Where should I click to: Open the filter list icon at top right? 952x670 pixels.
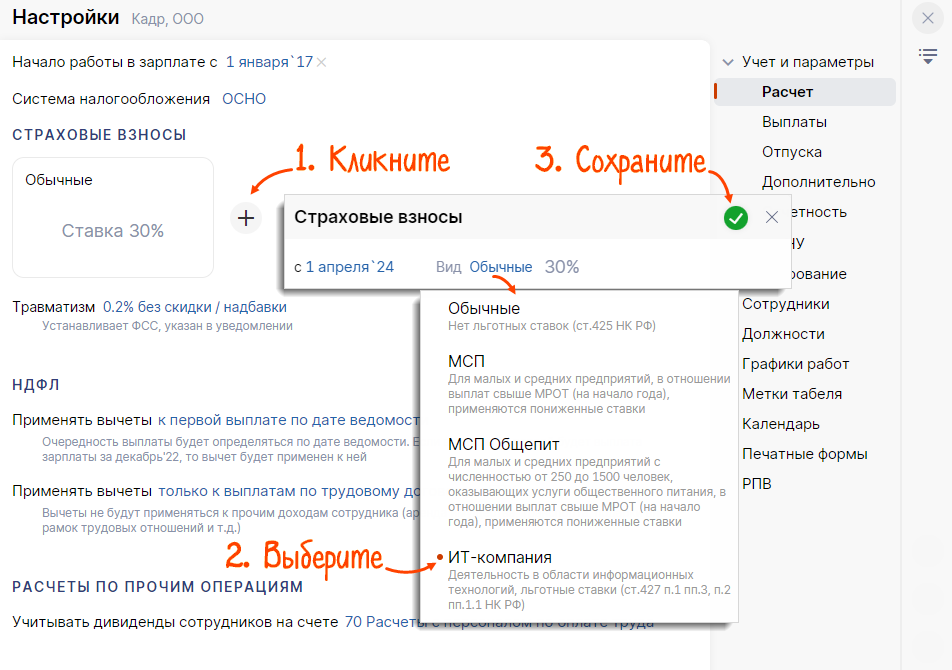(x=927, y=55)
